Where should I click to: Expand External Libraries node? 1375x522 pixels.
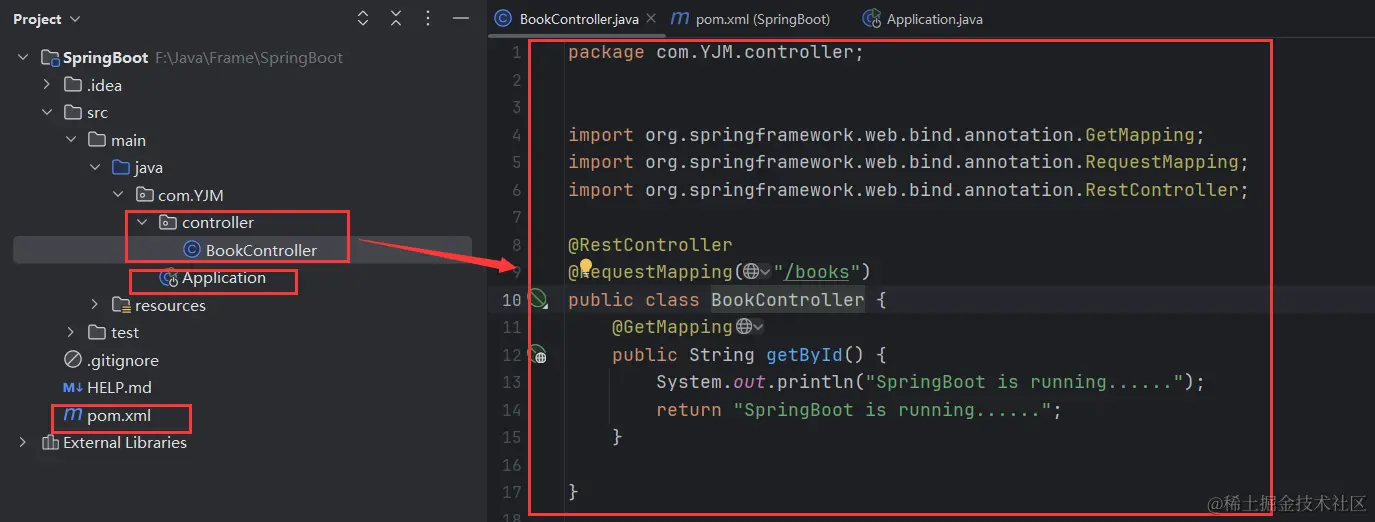pos(23,443)
